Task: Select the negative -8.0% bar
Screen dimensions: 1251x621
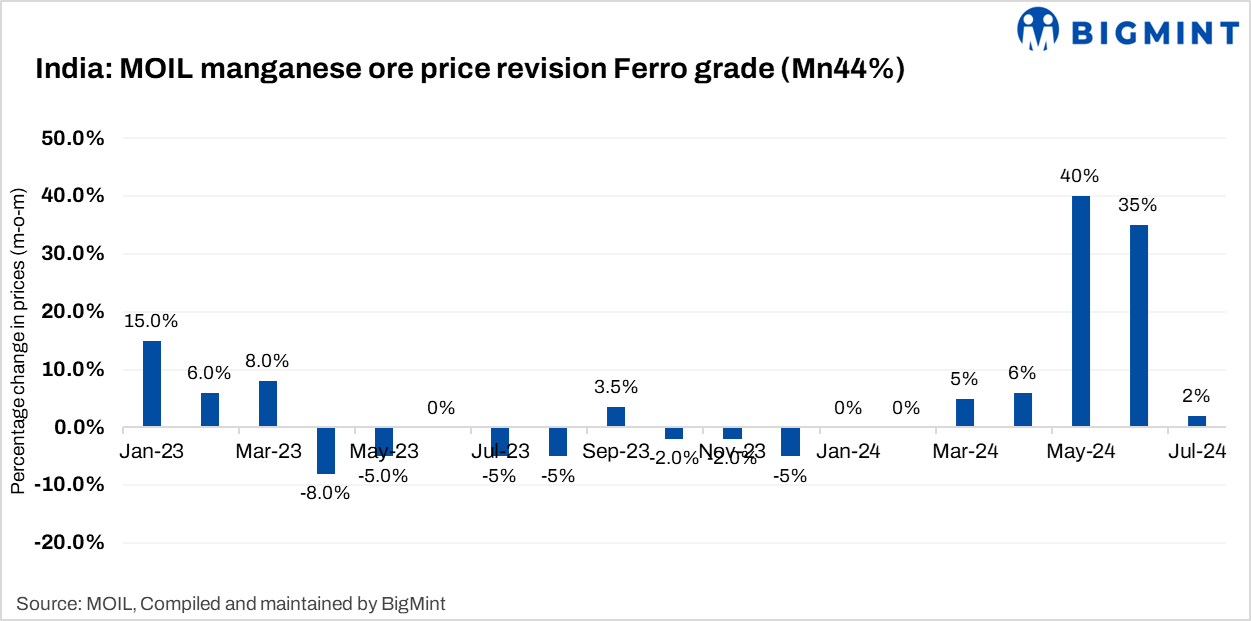Action: 326,450
